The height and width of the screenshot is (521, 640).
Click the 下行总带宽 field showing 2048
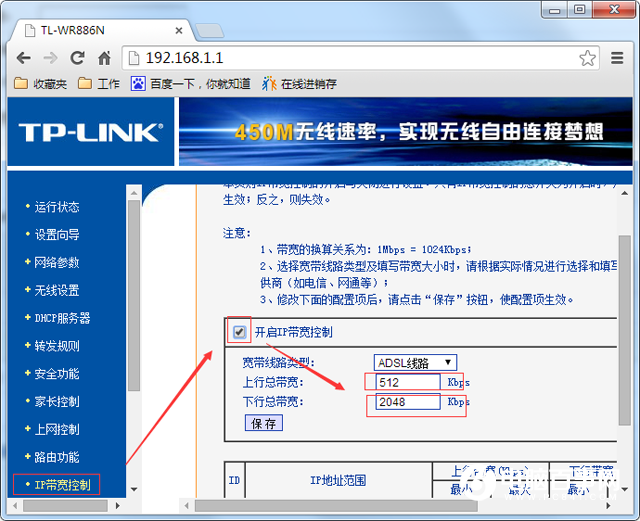click(x=406, y=402)
